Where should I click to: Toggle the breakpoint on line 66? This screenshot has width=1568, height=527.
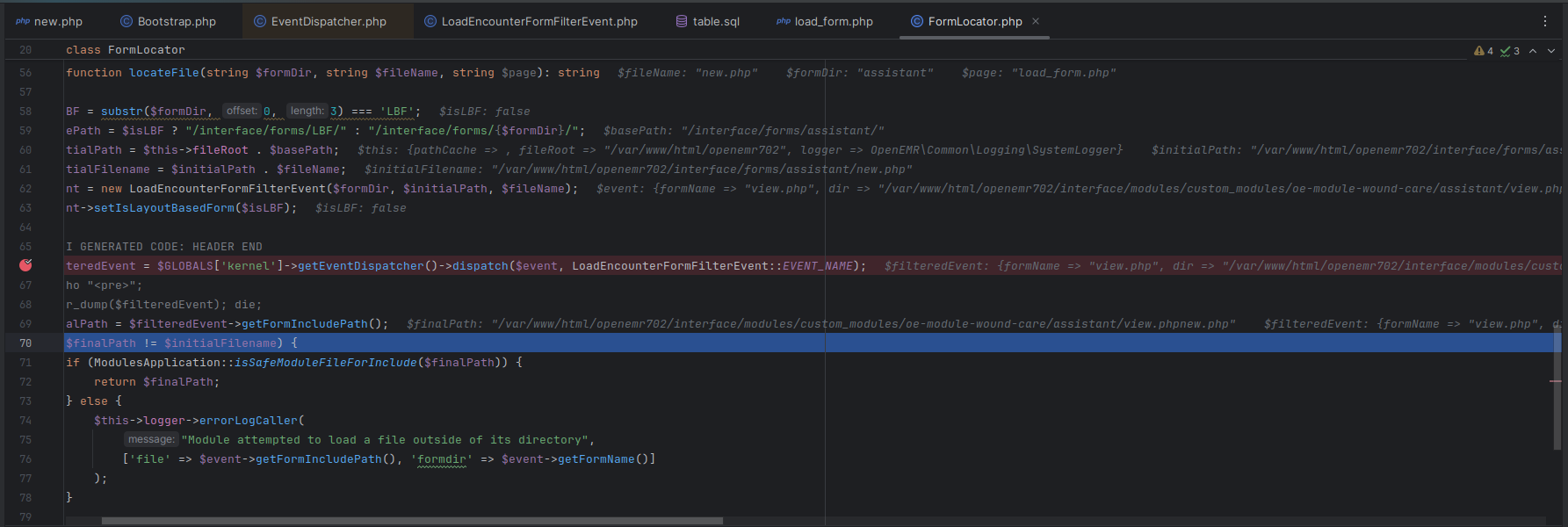pyautogui.click(x=25, y=265)
